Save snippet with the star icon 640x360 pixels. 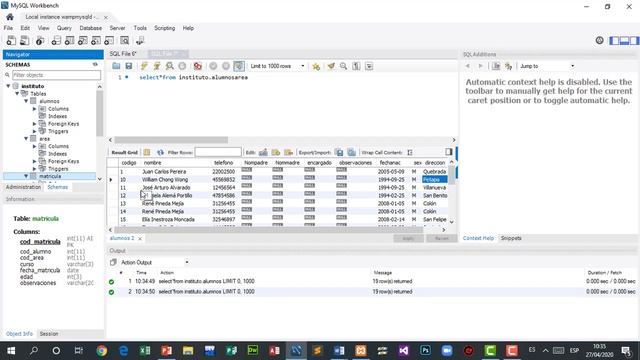point(316,66)
